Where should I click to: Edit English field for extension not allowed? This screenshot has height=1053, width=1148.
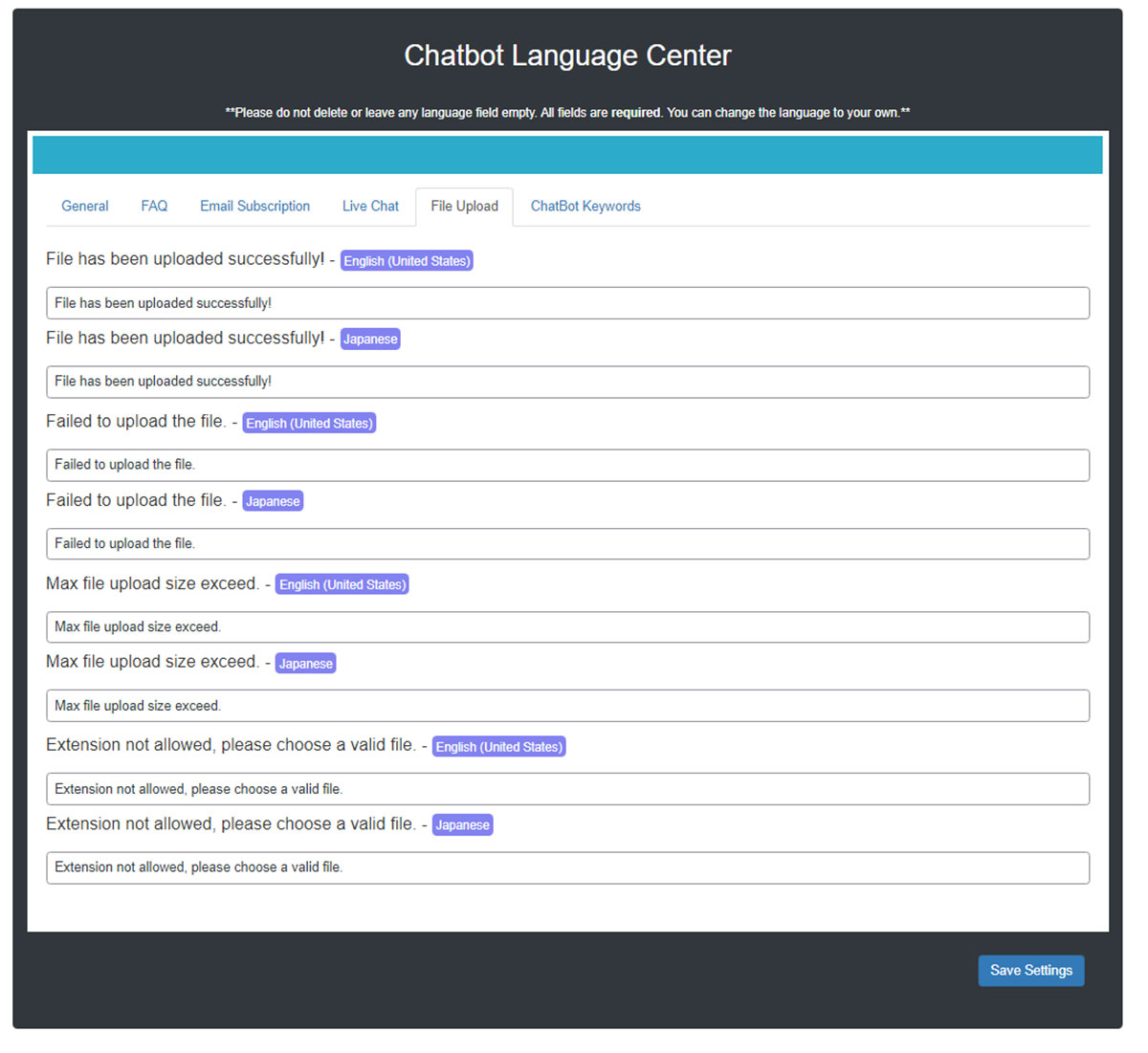567,789
